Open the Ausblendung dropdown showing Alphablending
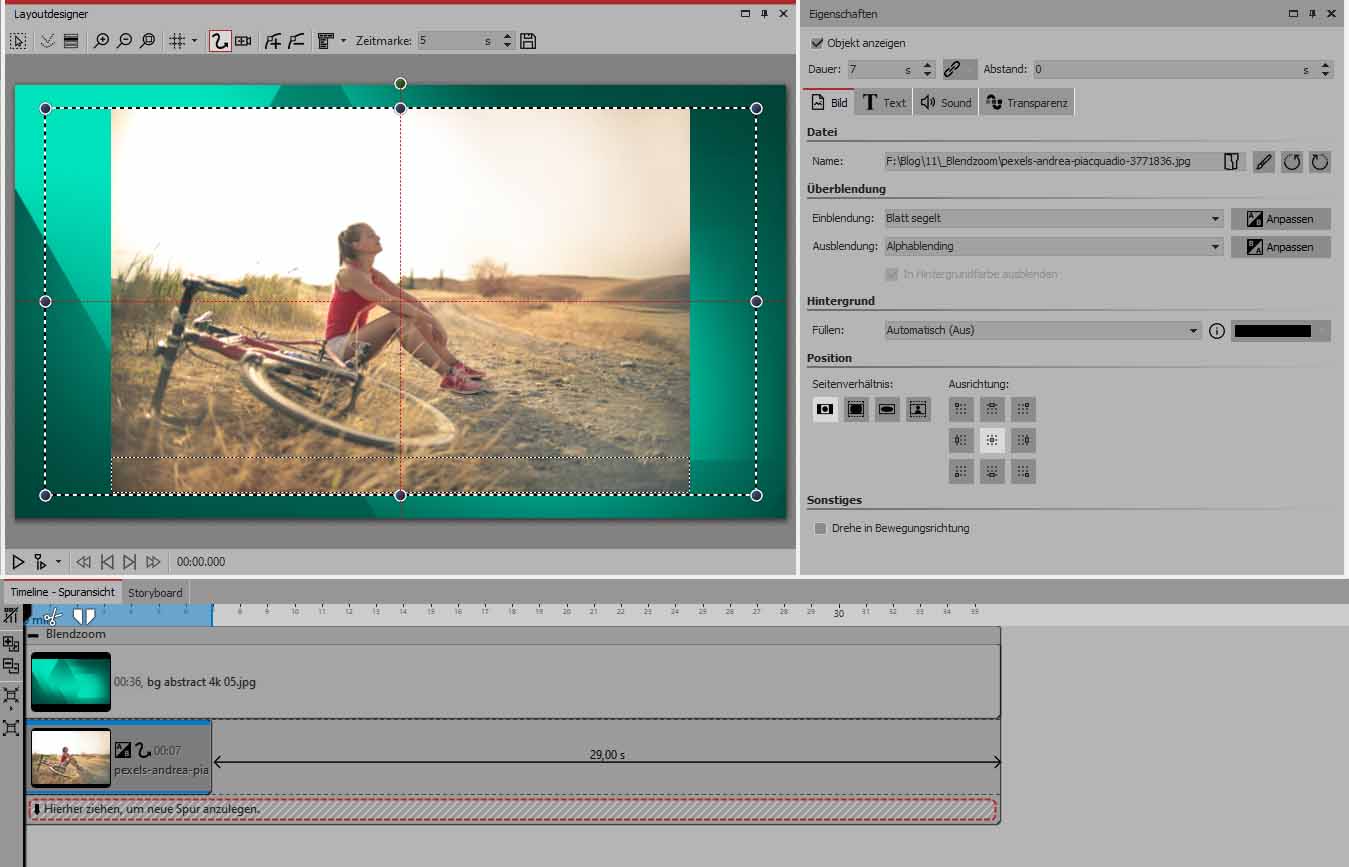The image size is (1349, 867). [x=1053, y=246]
